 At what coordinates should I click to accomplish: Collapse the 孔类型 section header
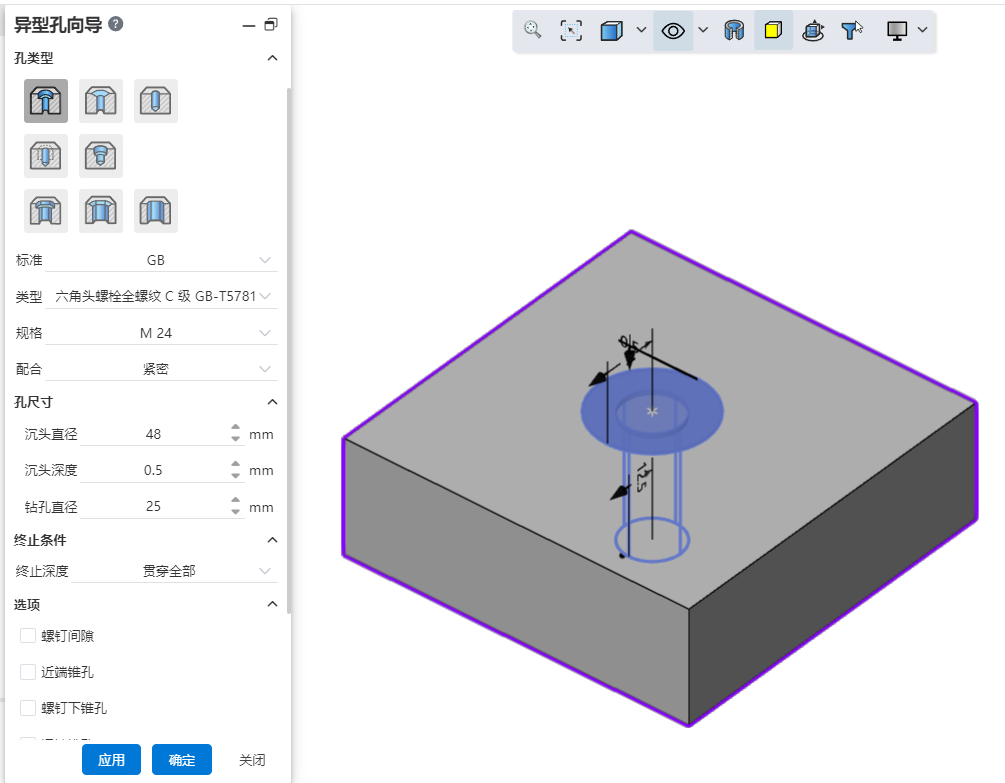point(272,58)
